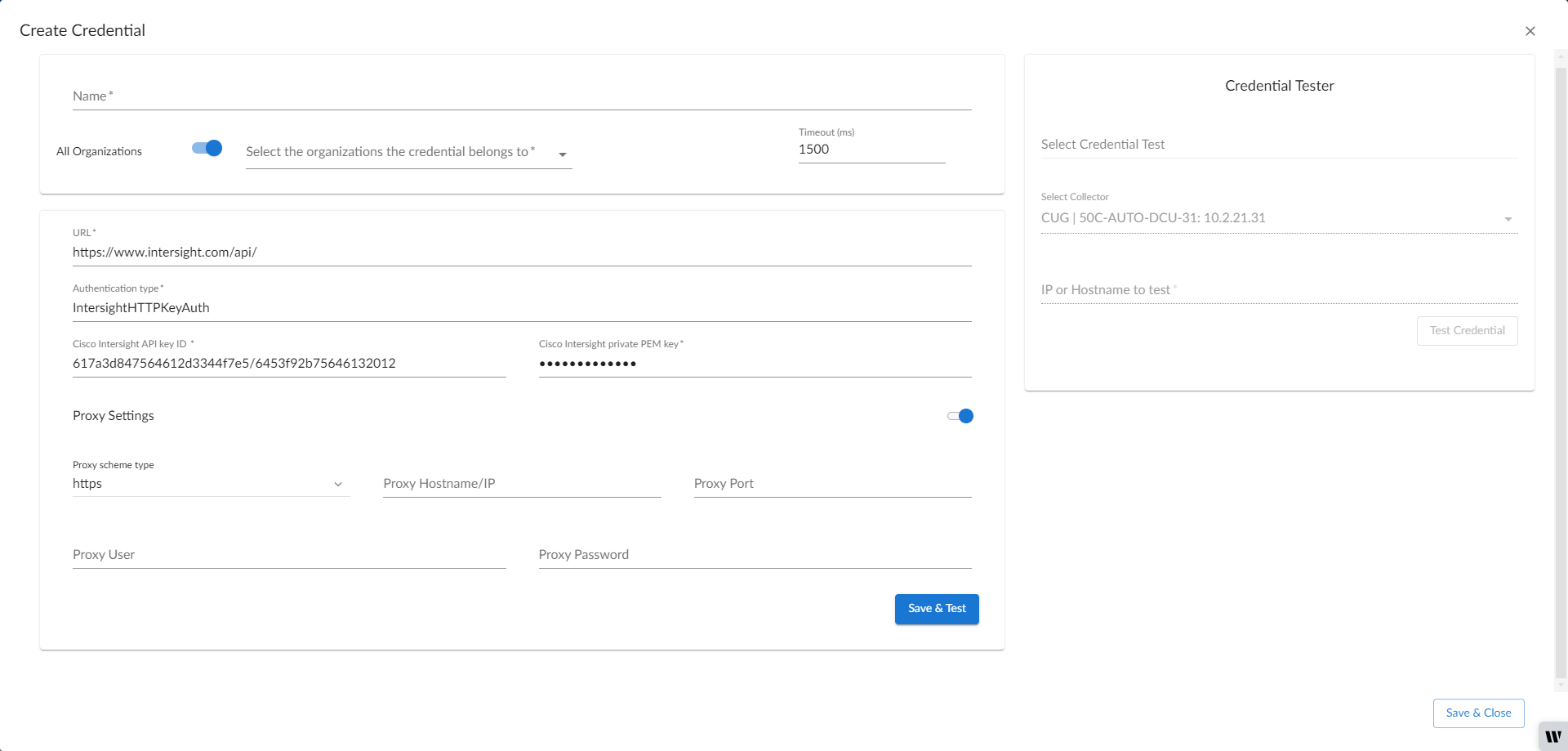
Task: Click the private PEM key password field
Action: coord(755,364)
